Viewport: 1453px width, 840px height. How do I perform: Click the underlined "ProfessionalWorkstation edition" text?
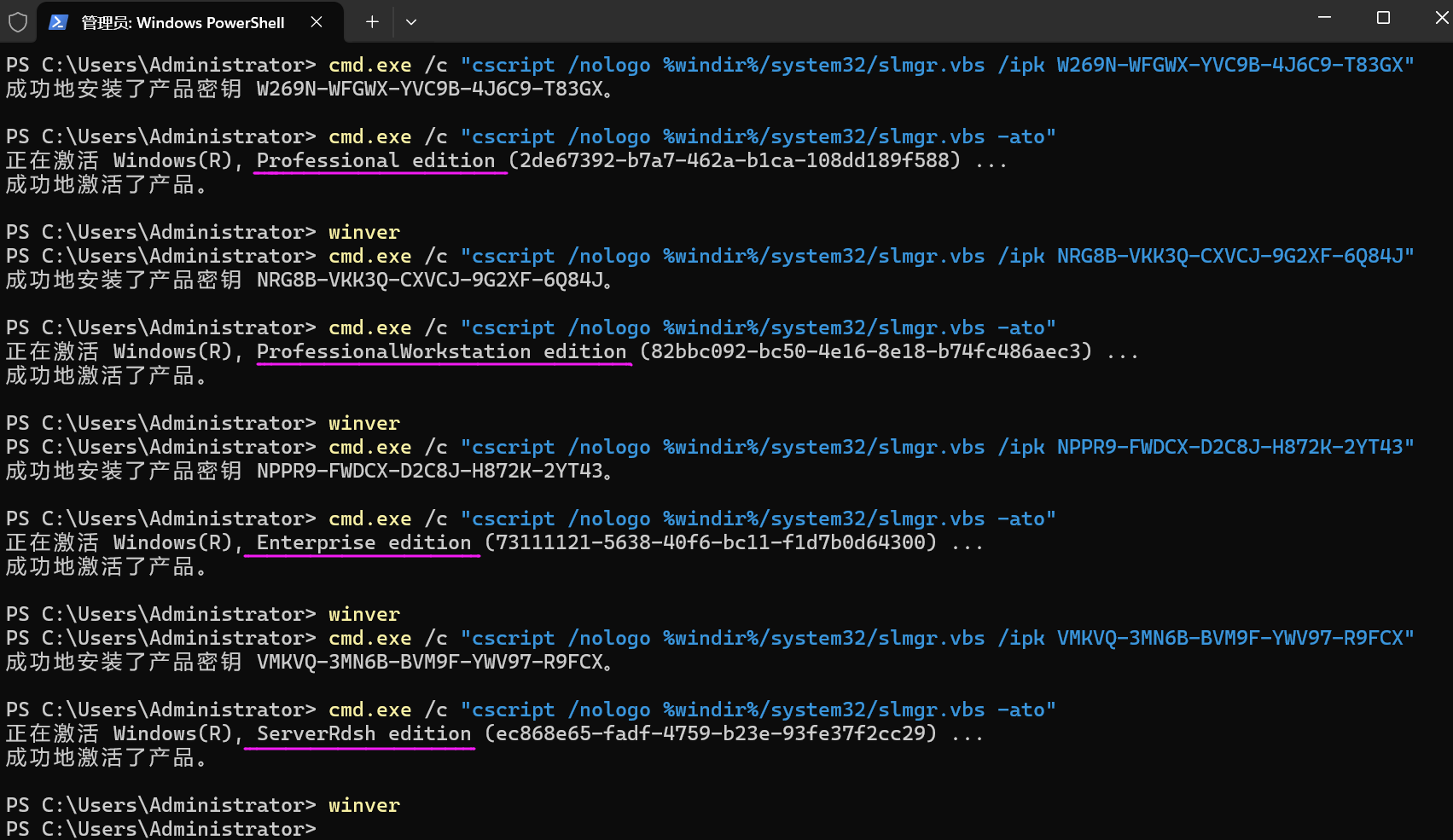coord(441,351)
